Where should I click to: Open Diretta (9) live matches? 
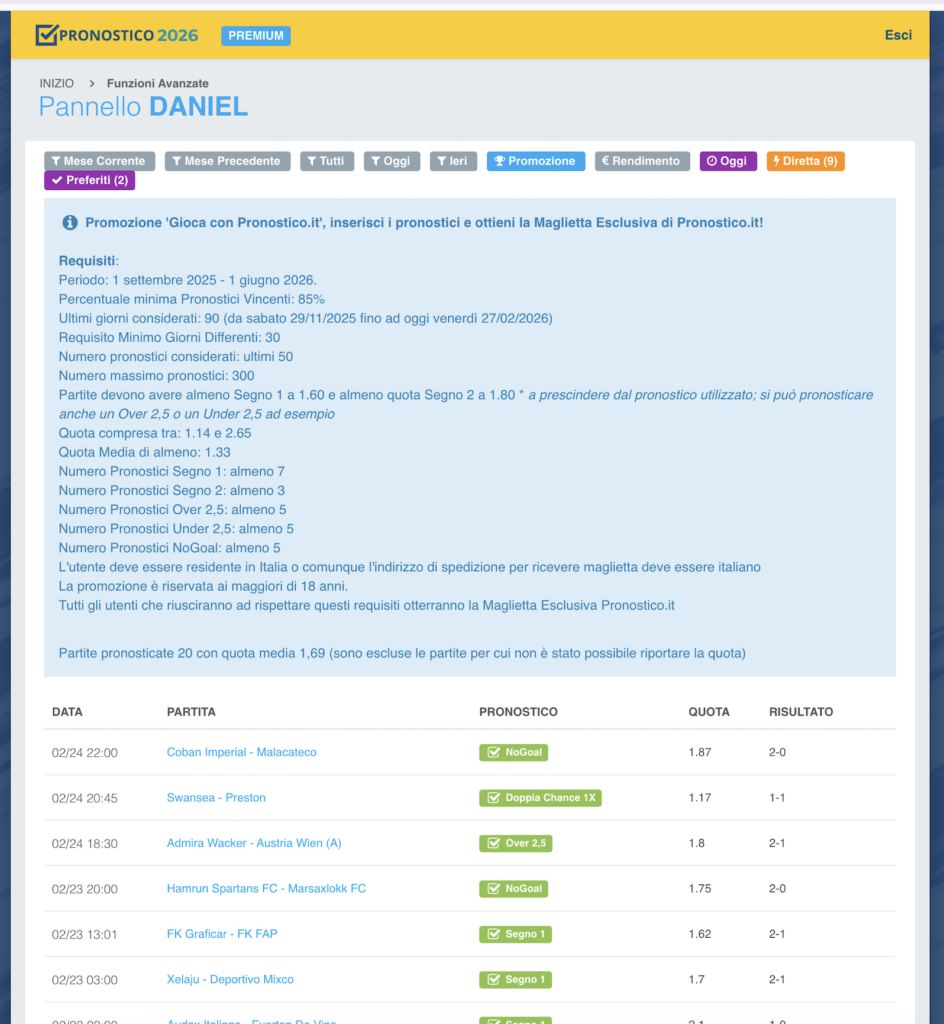[805, 161]
